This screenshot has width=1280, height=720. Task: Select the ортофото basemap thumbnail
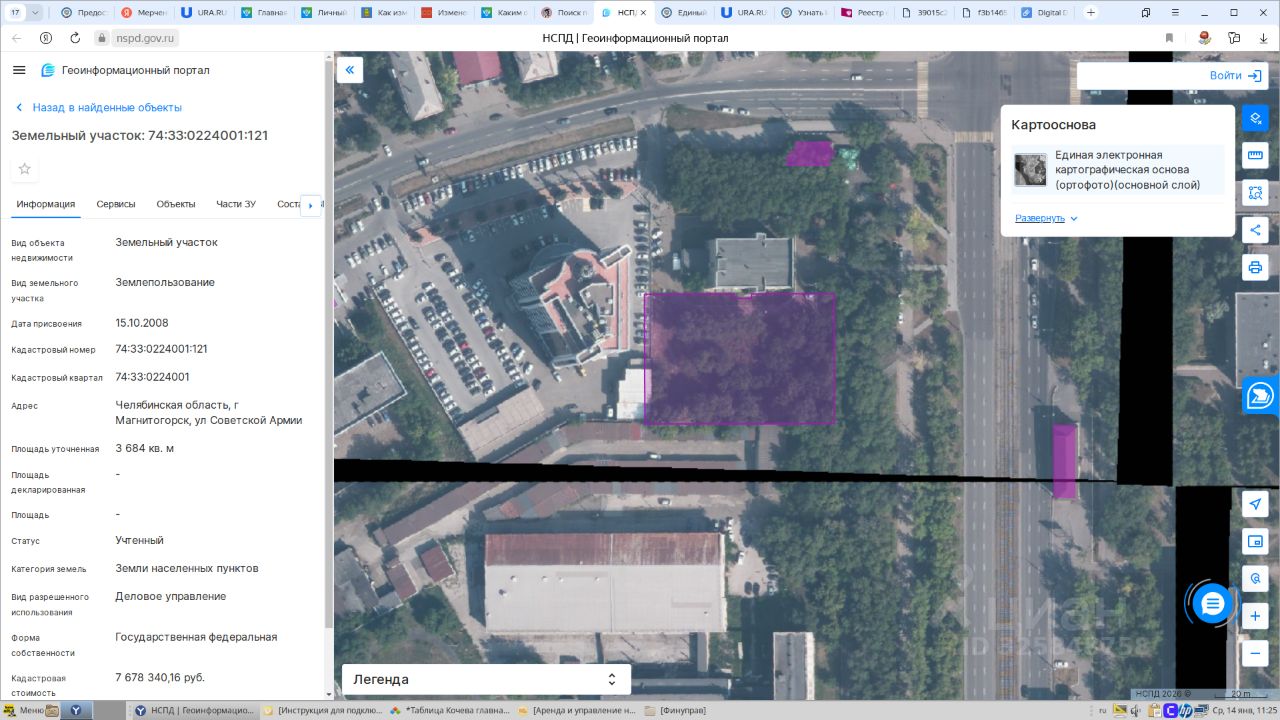(x=1030, y=170)
